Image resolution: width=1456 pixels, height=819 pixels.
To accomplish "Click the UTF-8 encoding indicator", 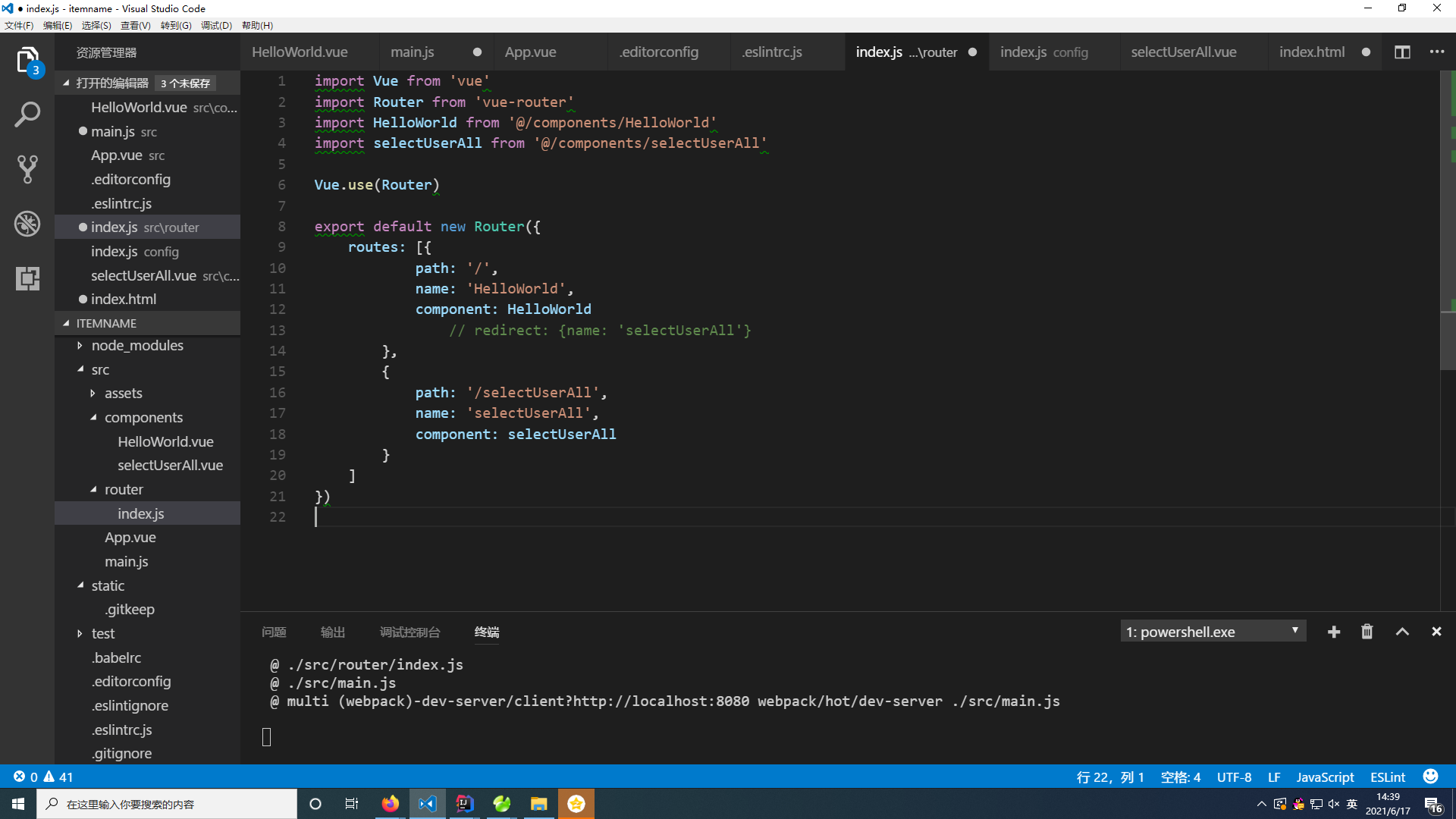I will click(x=1234, y=777).
